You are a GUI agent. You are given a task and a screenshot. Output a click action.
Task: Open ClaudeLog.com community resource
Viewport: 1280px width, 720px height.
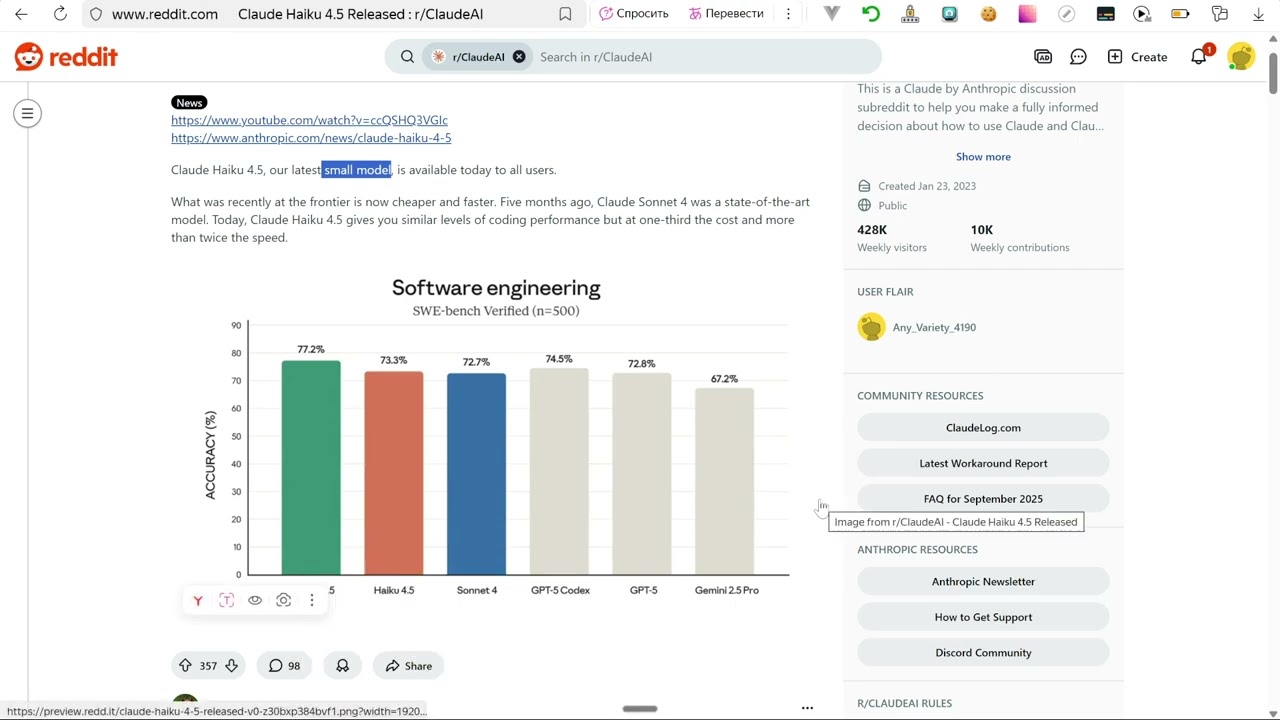pos(983,428)
